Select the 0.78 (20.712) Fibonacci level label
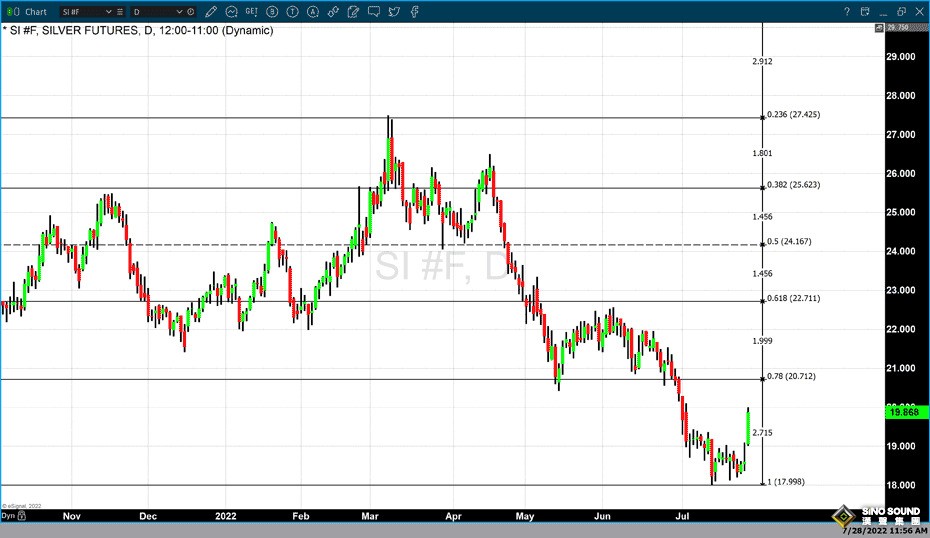Screen dimensions: 930x538 click(791, 376)
